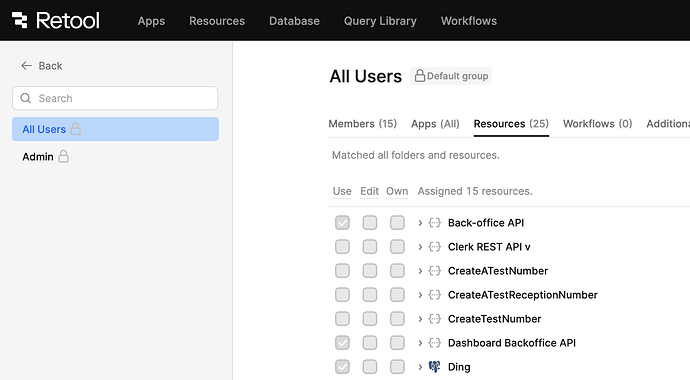Toggle Use checkbox for Clerk REST API v
The width and height of the screenshot is (690, 380).
point(342,247)
